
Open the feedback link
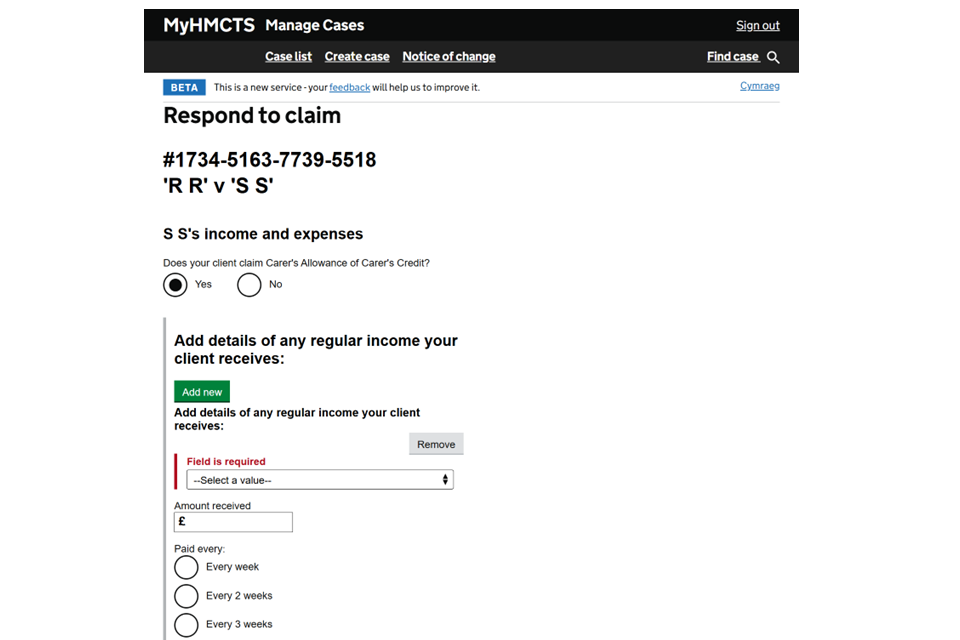coord(349,88)
